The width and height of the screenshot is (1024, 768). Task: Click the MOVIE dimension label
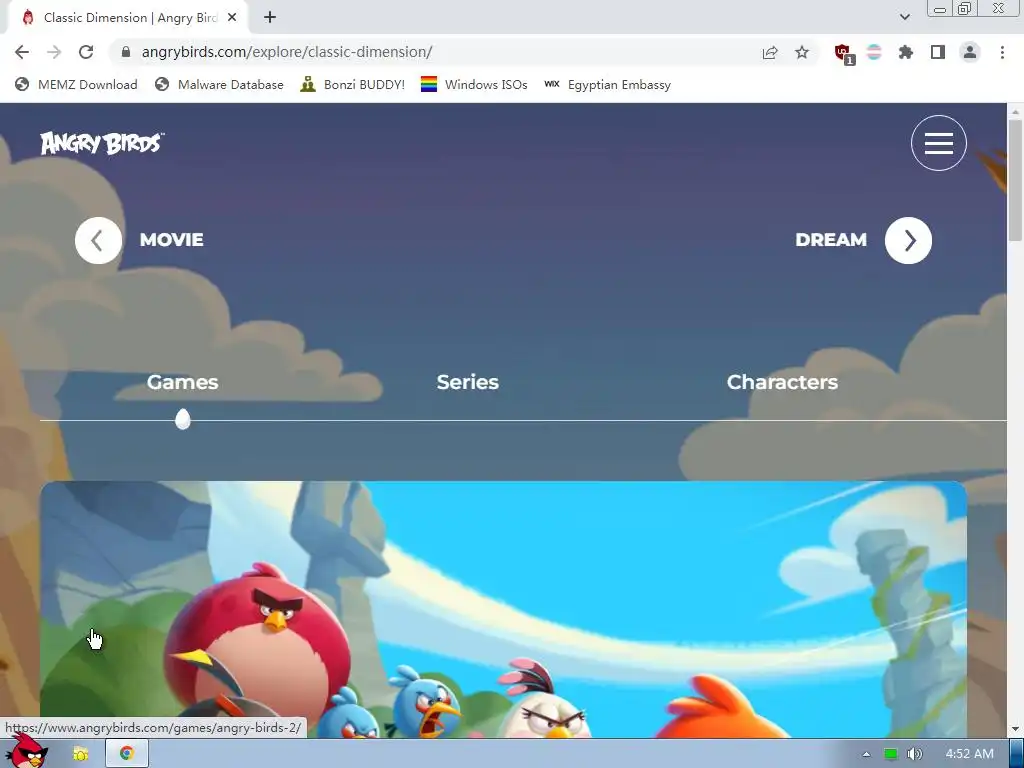(x=172, y=240)
